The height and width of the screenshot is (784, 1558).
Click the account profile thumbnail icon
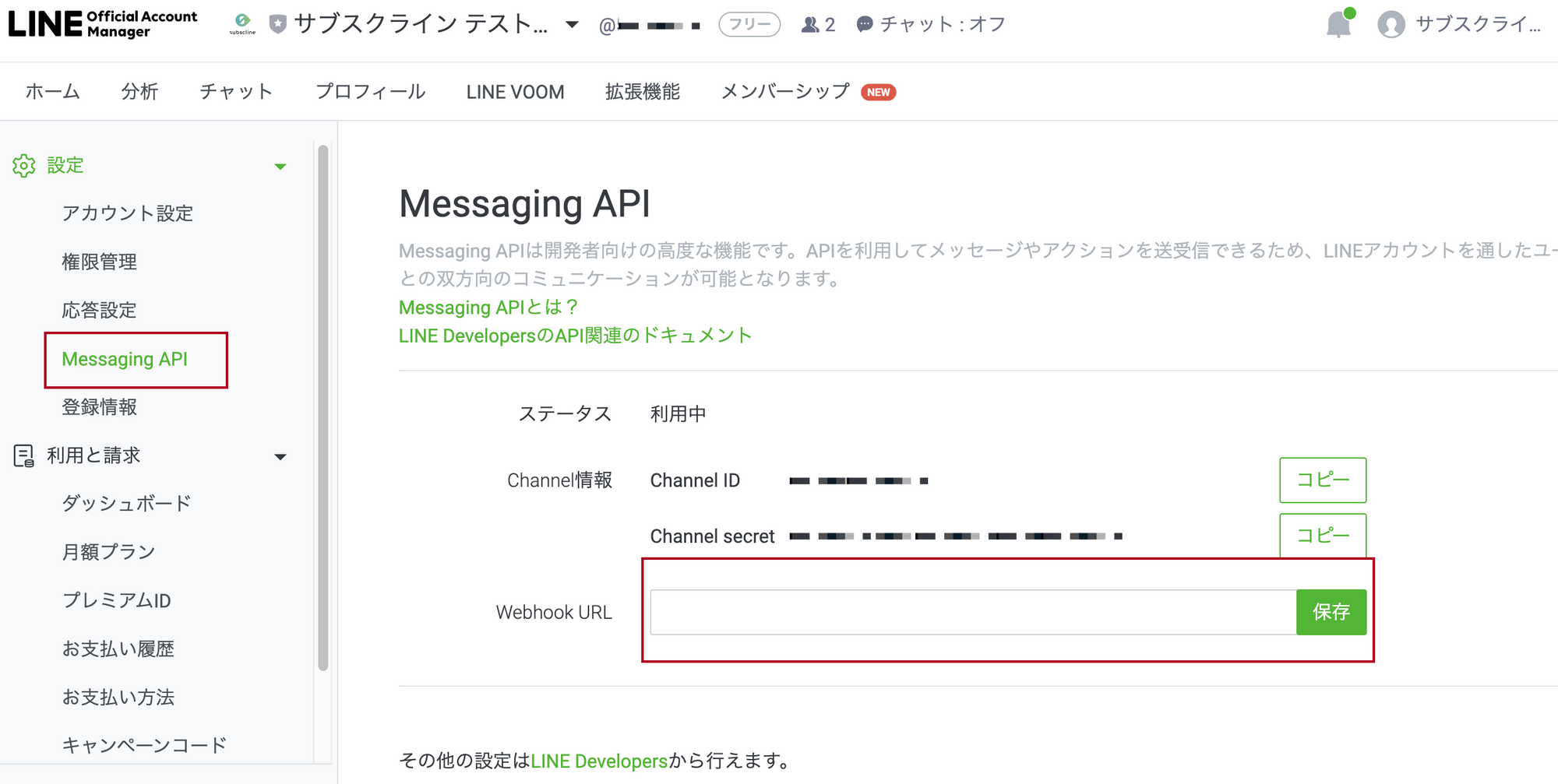[x=242, y=24]
